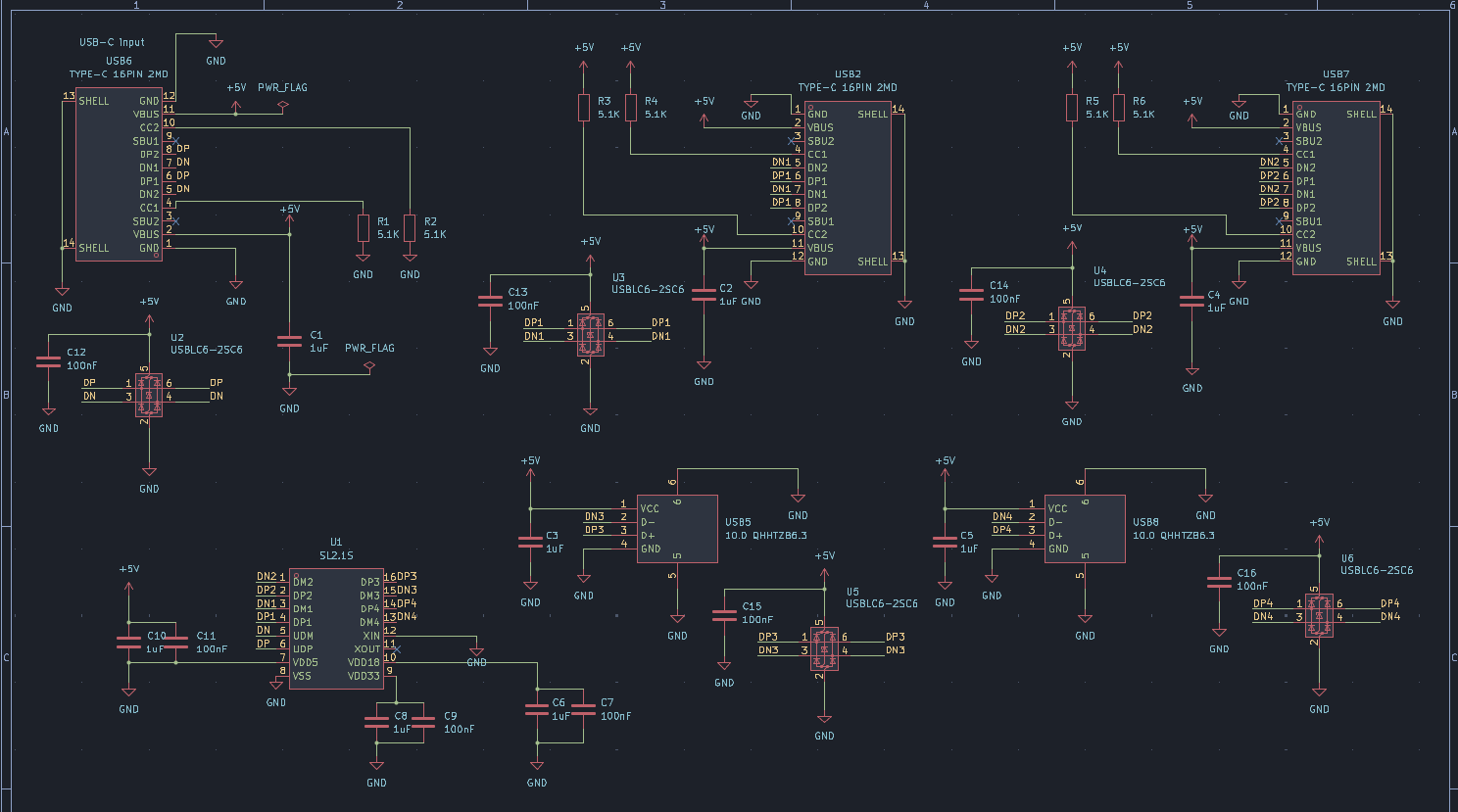1458x812 pixels.
Task: Select the USB6 Type-C connector symbol body
Action: (x=119, y=174)
